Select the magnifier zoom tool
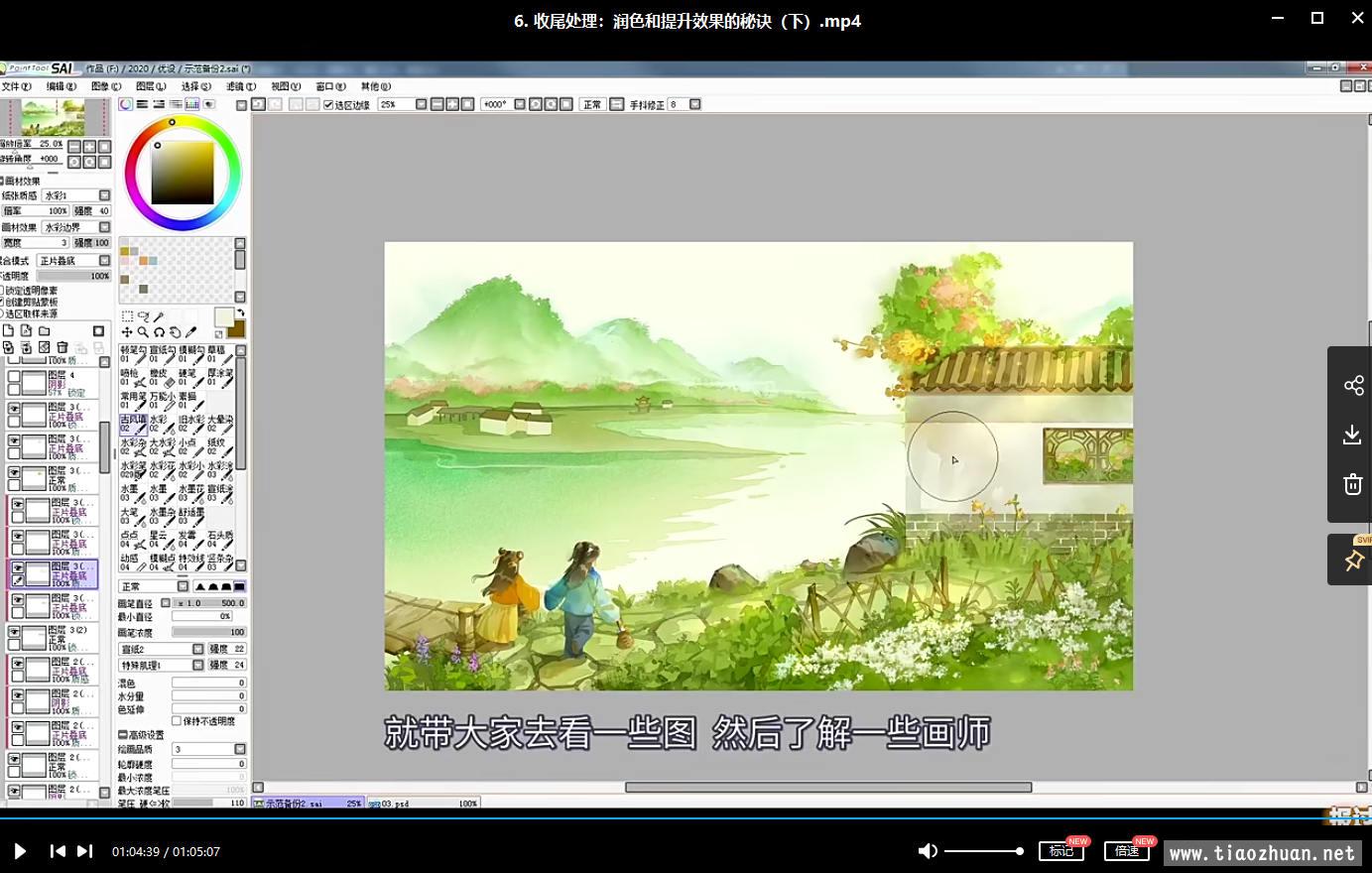This screenshot has height=873, width=1372. (x=143, y=332)
